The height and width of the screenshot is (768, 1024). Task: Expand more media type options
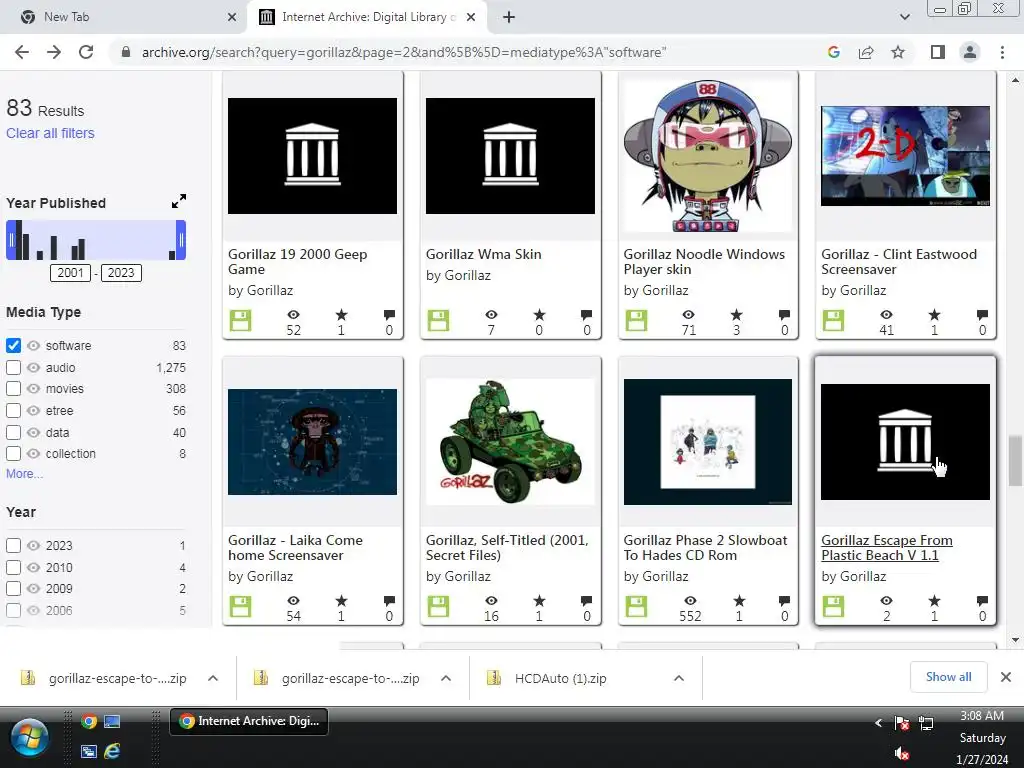tap(24, 473)
